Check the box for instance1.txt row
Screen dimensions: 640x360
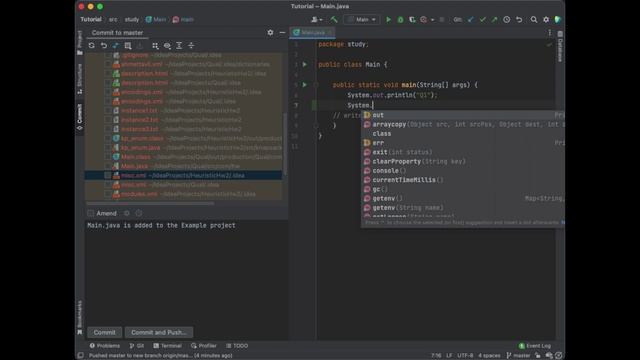coord(107,111)
